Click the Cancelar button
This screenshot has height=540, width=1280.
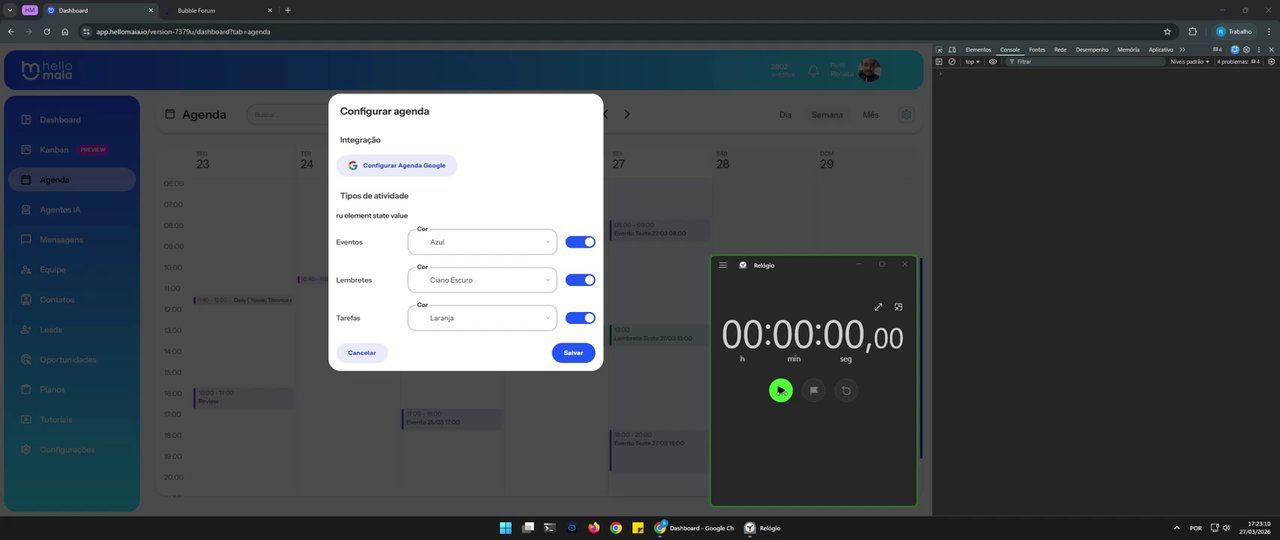point(362,353)
